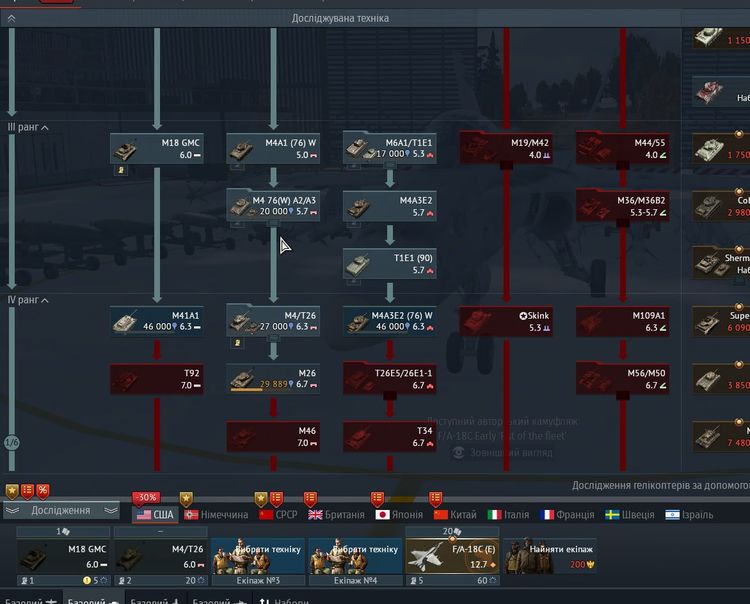The height and width of the screenshot is (604, 750).
Task: Open the Швеція nation tab
Action: click(630, 514)
